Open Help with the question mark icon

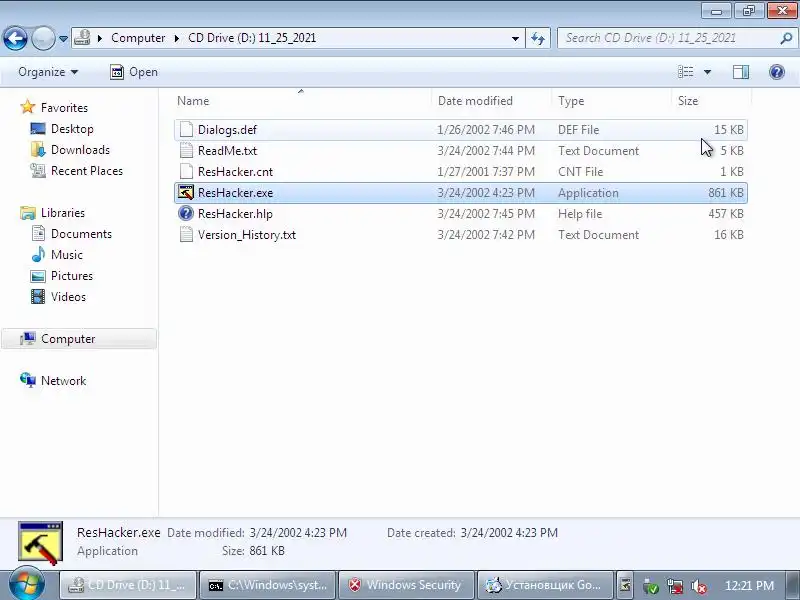[777, 72]
